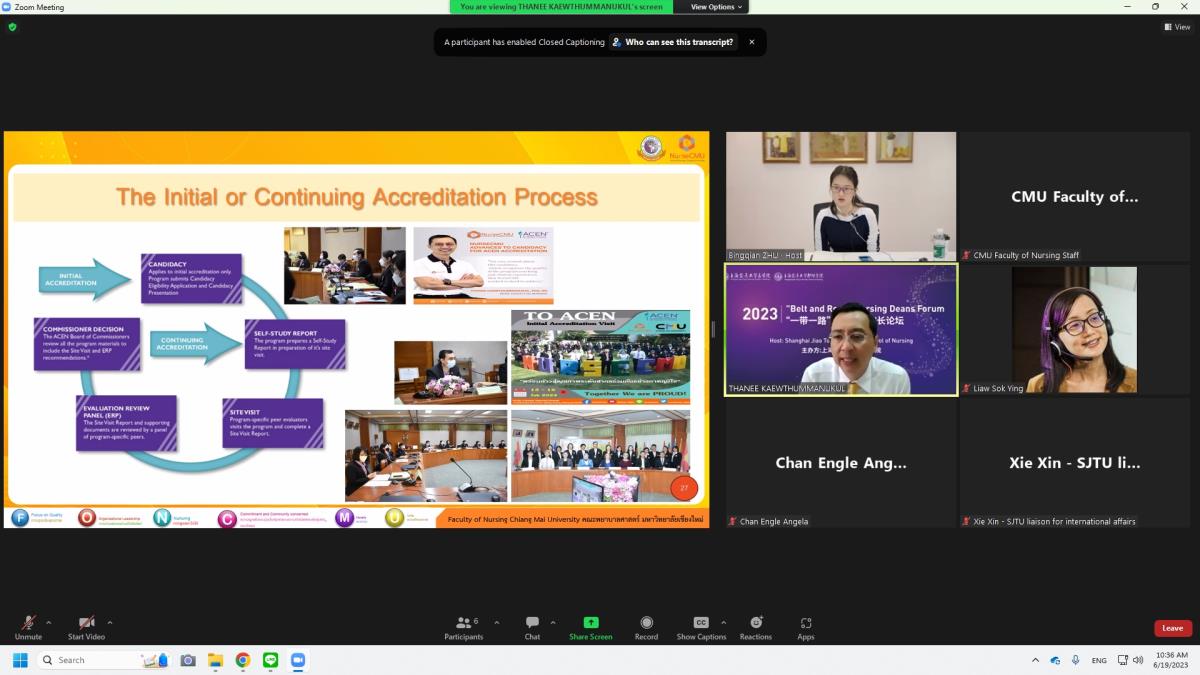Expand the chevron next to Participants
The height and width of the screenshot is (675, 1200).
496,622
